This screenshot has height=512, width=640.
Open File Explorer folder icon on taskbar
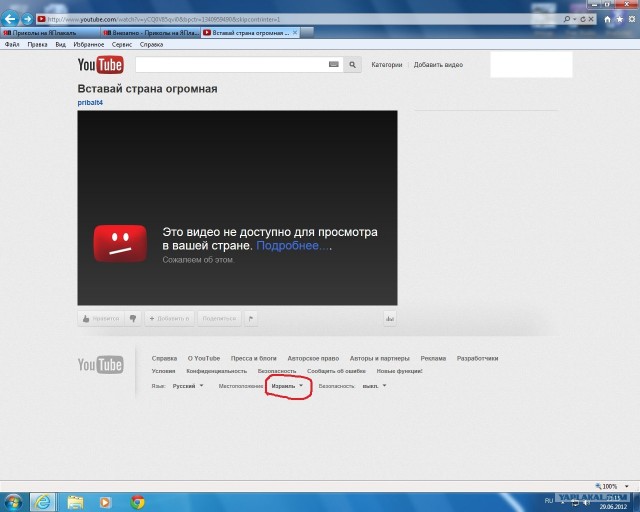[x=75, y=502]
